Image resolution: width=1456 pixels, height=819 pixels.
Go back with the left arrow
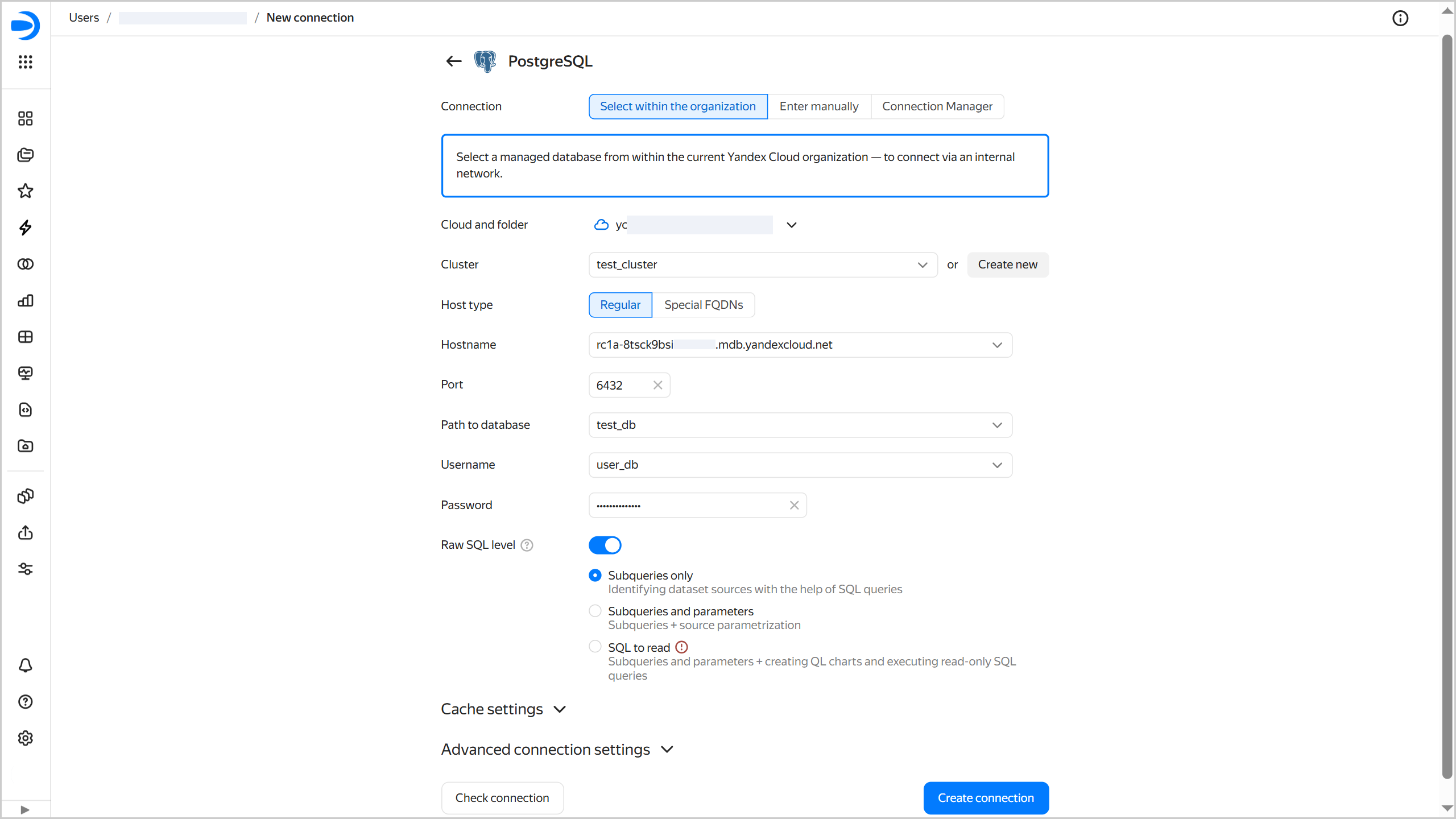(x=453, y=61)
